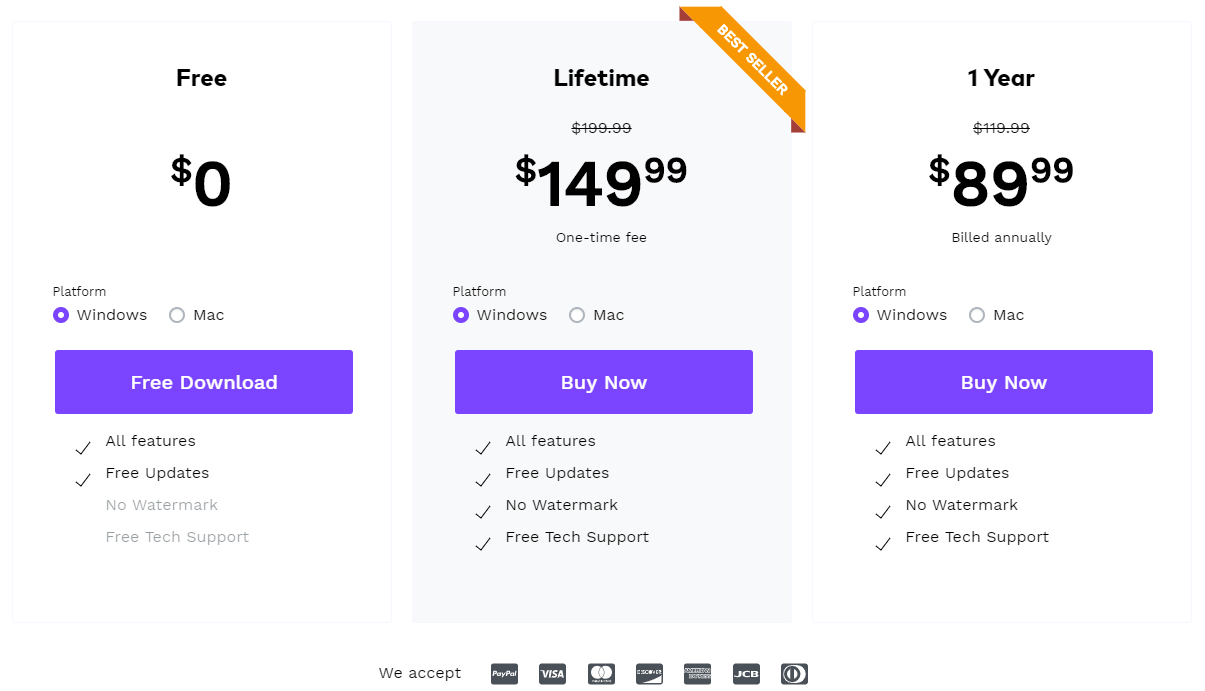1205x691 pixels.
Task: Click the Diners Club icon
Action: click(x=794, y=674)
